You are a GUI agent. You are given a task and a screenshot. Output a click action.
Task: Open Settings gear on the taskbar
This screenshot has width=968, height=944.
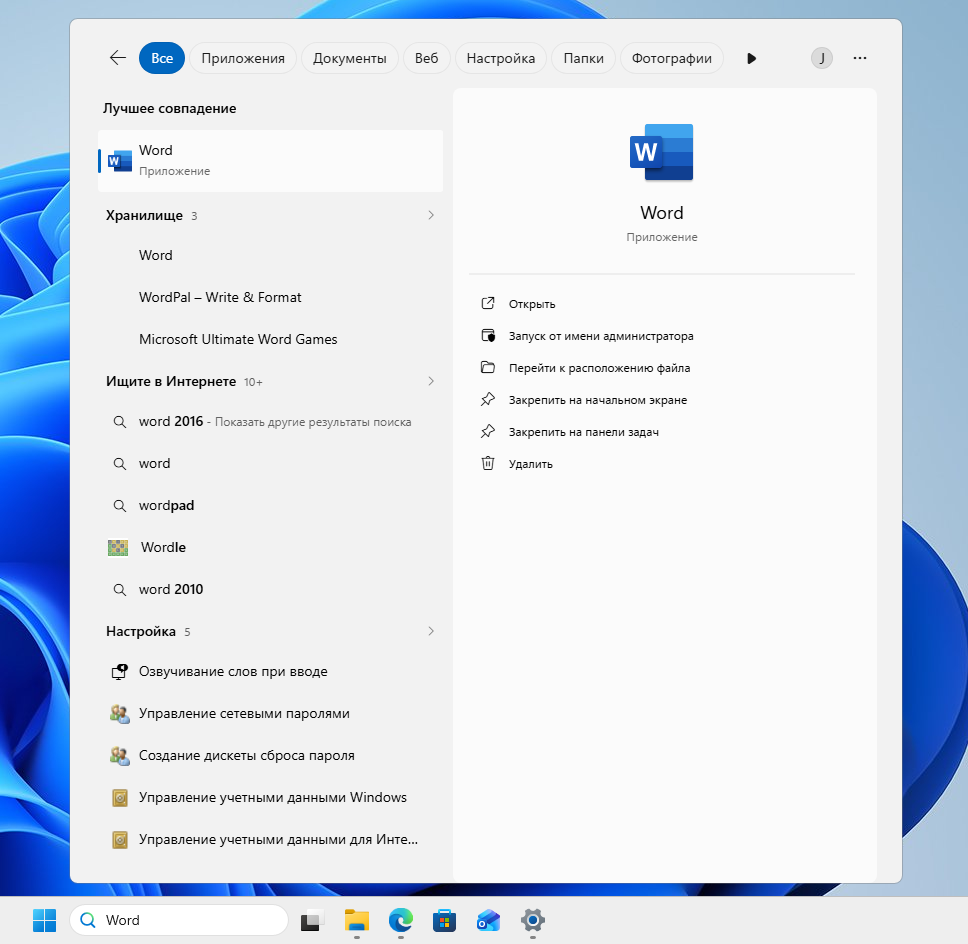[x=533, y=921]
